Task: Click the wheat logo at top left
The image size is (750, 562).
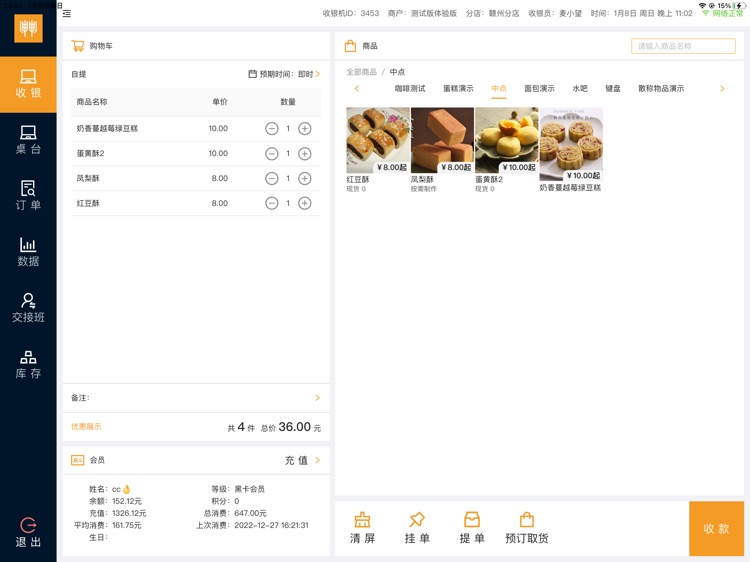Action: [x=28, y=28]
